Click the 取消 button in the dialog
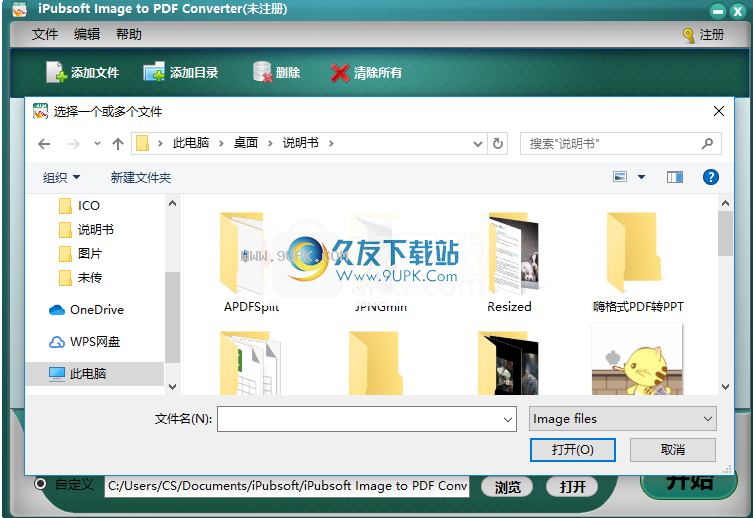Screen dimensions: 753x518 (672, 450)
